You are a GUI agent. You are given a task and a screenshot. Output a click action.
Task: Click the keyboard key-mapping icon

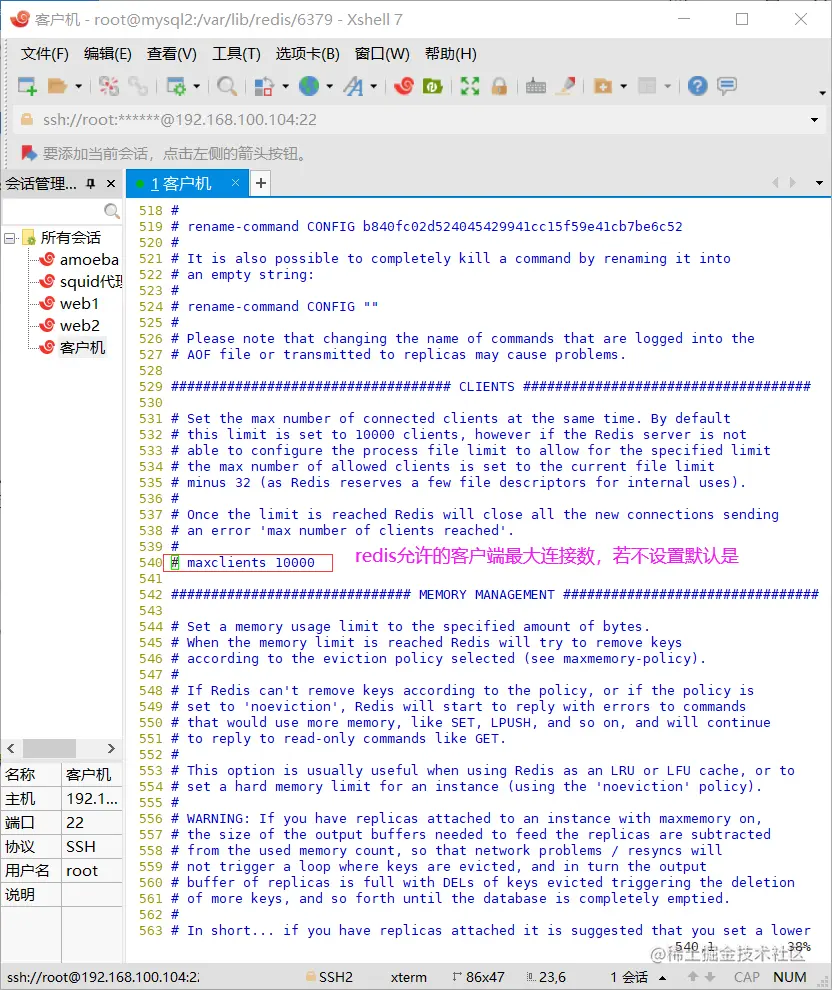(x=535, y=86)
